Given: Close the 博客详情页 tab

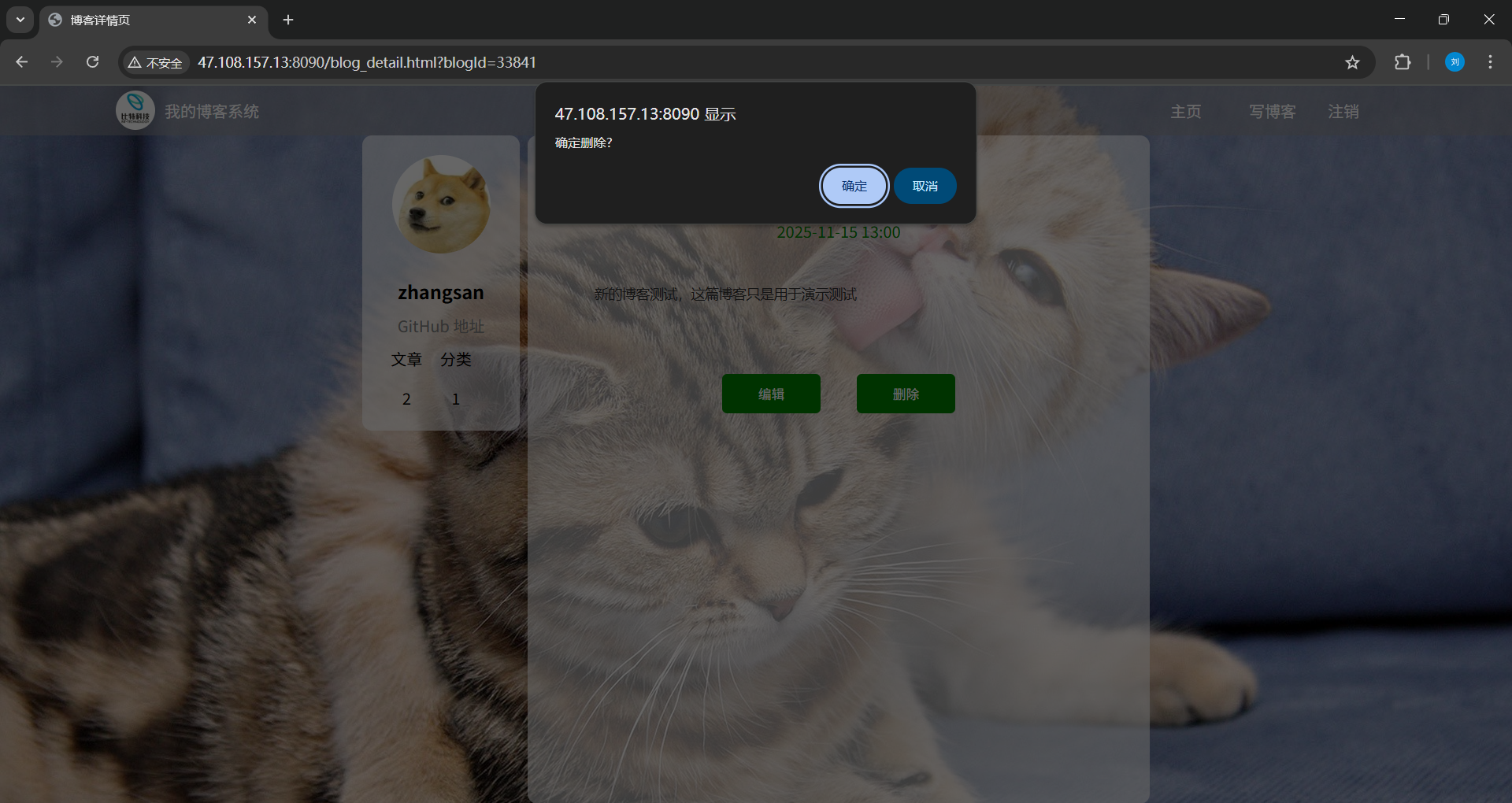Looking at the screenshot, I should click(252, 20).
